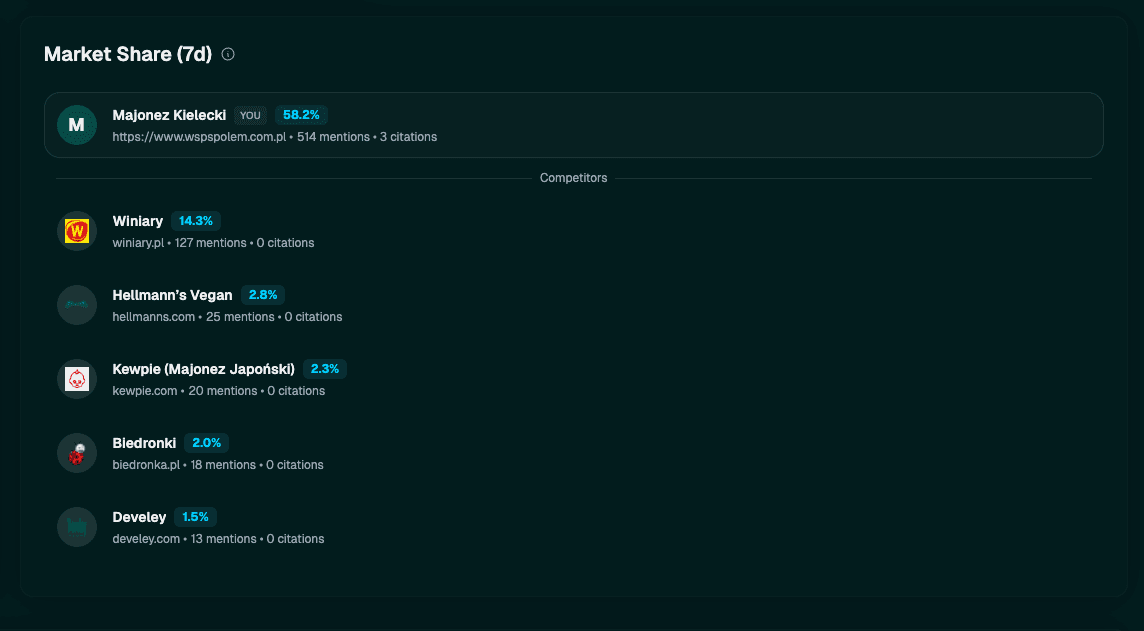Expand the Competitors section divider
The image size is (1144, 631).
point(573,178)
